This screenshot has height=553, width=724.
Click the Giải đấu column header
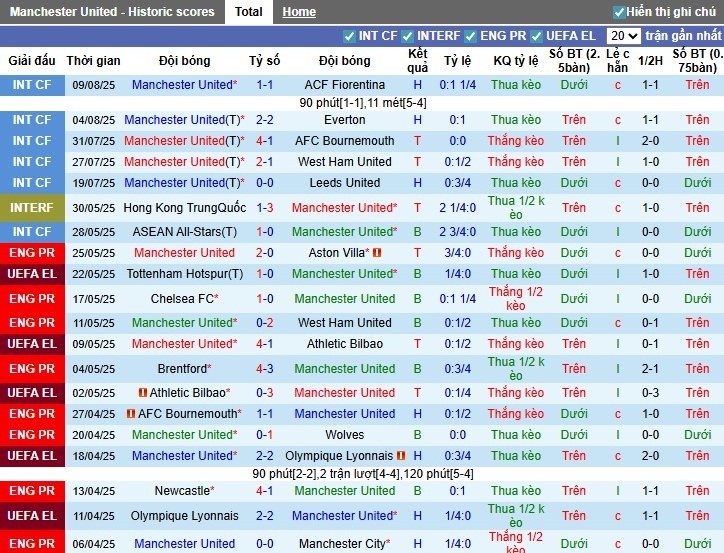(x=32, y=60)
